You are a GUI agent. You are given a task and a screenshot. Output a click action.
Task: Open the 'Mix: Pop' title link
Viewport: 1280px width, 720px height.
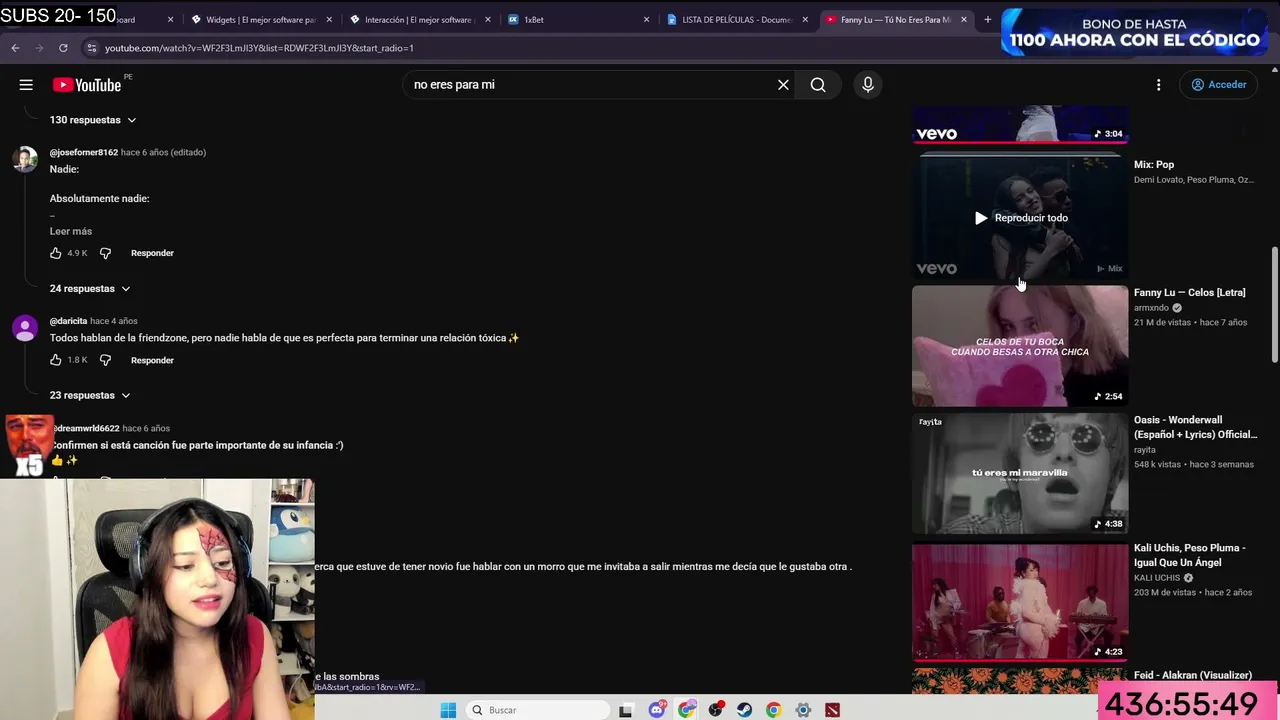click(x=1154, y=165)
